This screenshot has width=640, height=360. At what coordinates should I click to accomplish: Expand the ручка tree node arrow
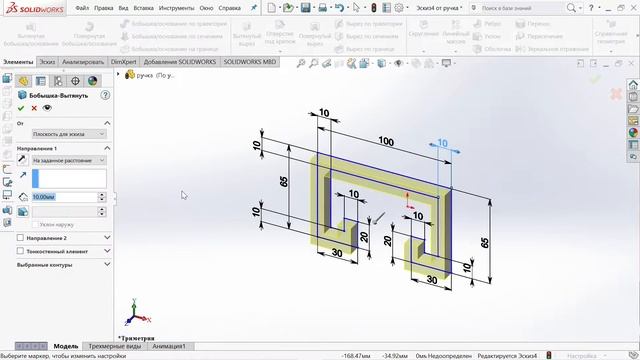coord(118,74)
